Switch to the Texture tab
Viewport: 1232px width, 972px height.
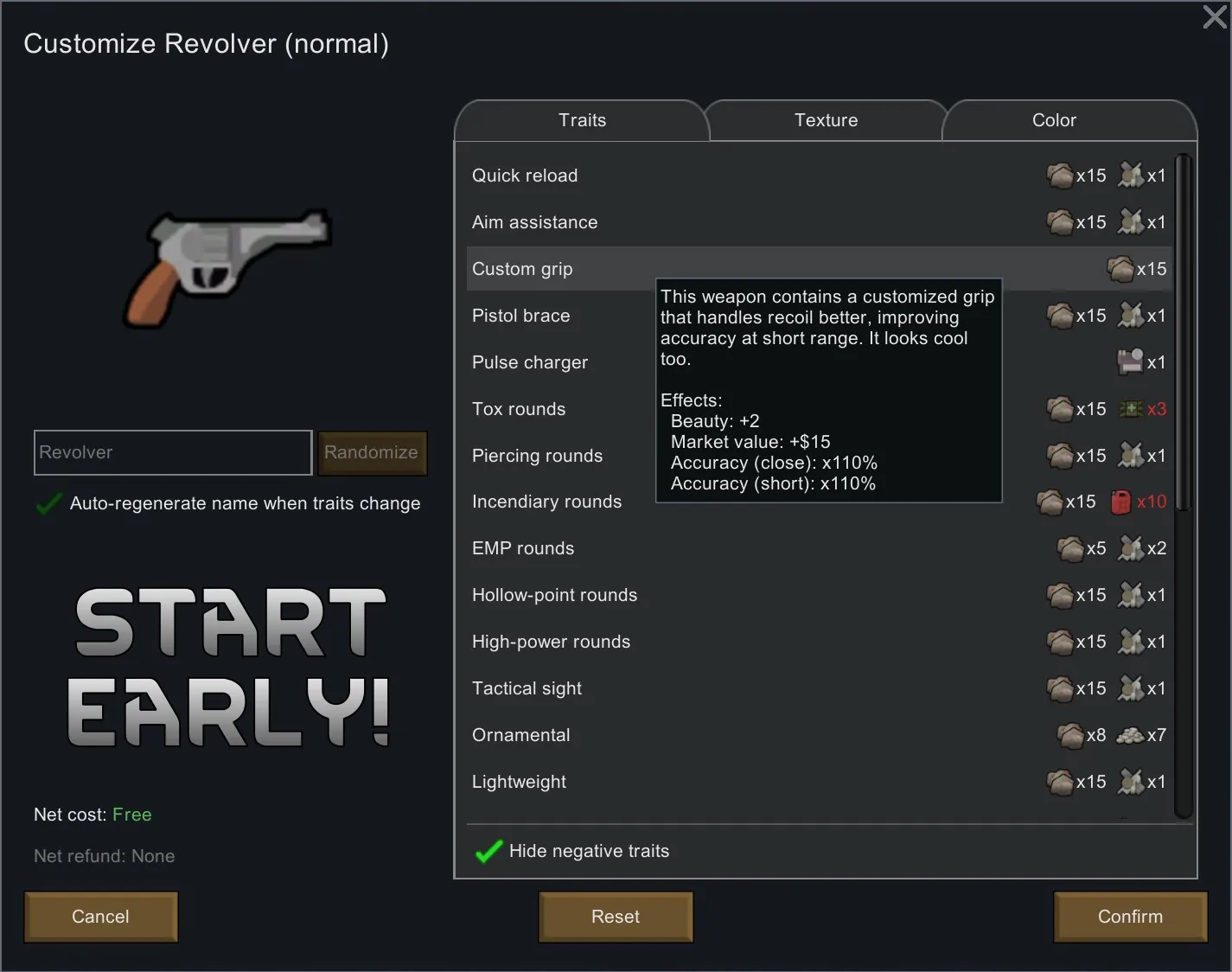826,120
